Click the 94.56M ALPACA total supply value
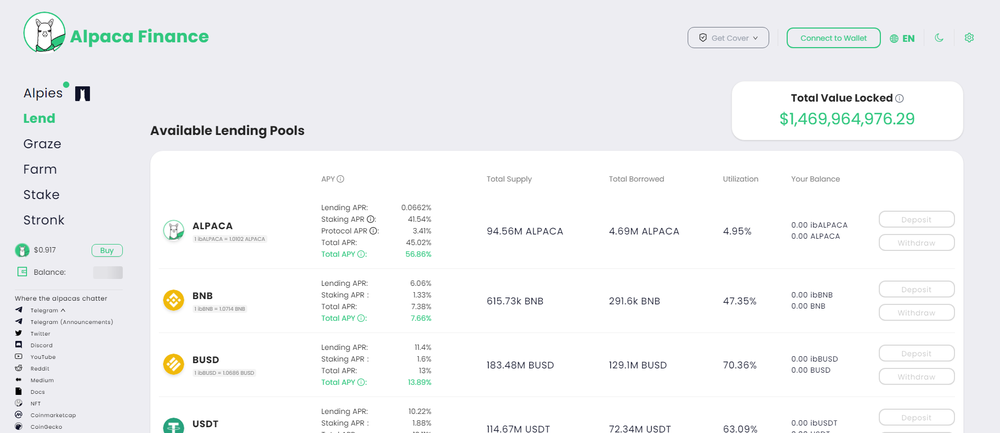This screenshot has height=433, width=1000. coord(525,231)
